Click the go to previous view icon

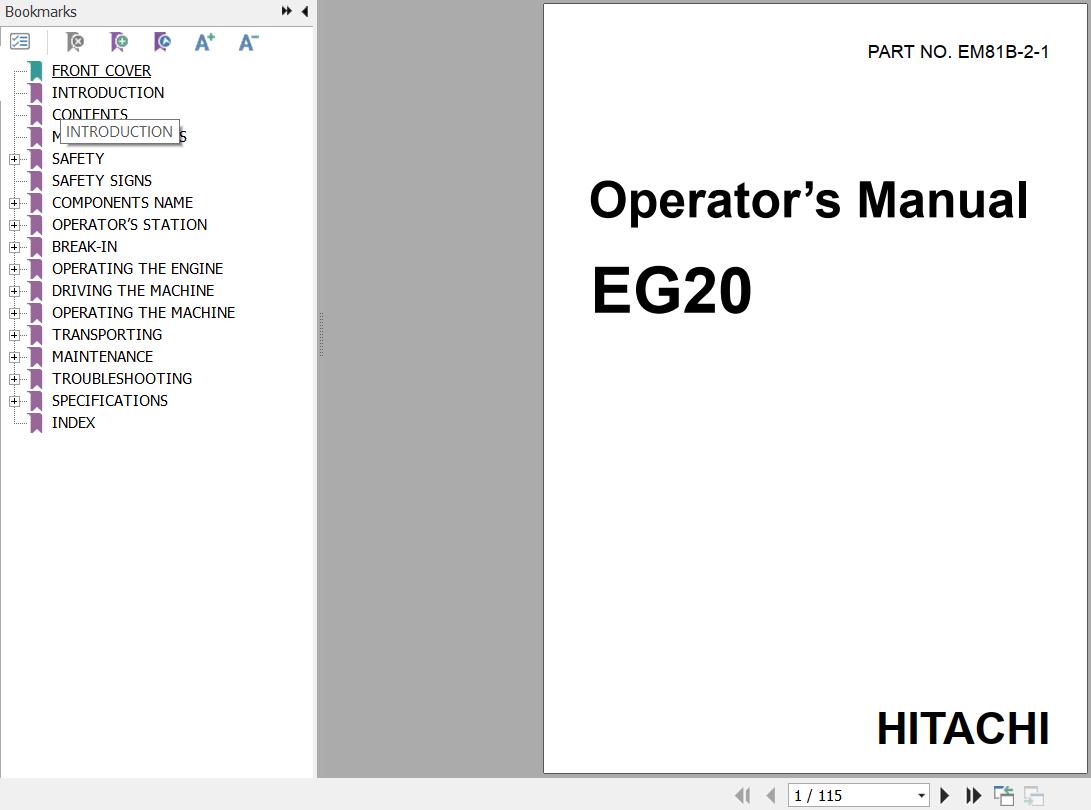click(1004, 795)
